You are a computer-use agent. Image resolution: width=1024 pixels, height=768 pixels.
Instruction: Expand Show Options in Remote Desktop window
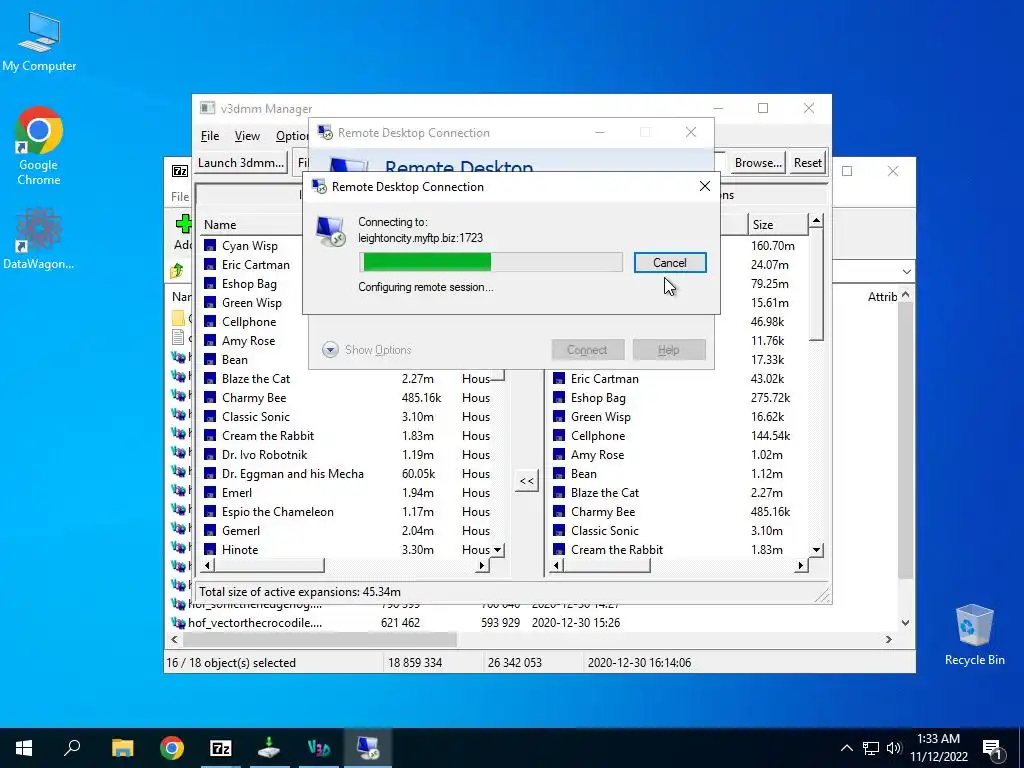click(366, 349)
